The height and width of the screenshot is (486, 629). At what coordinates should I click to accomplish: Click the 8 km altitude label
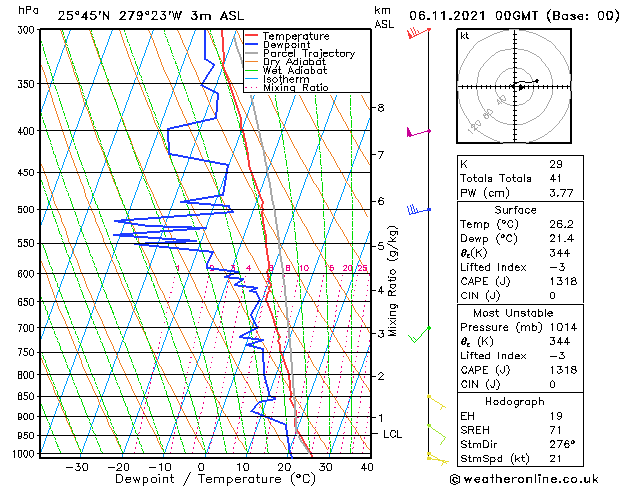(x=381, y=107)
